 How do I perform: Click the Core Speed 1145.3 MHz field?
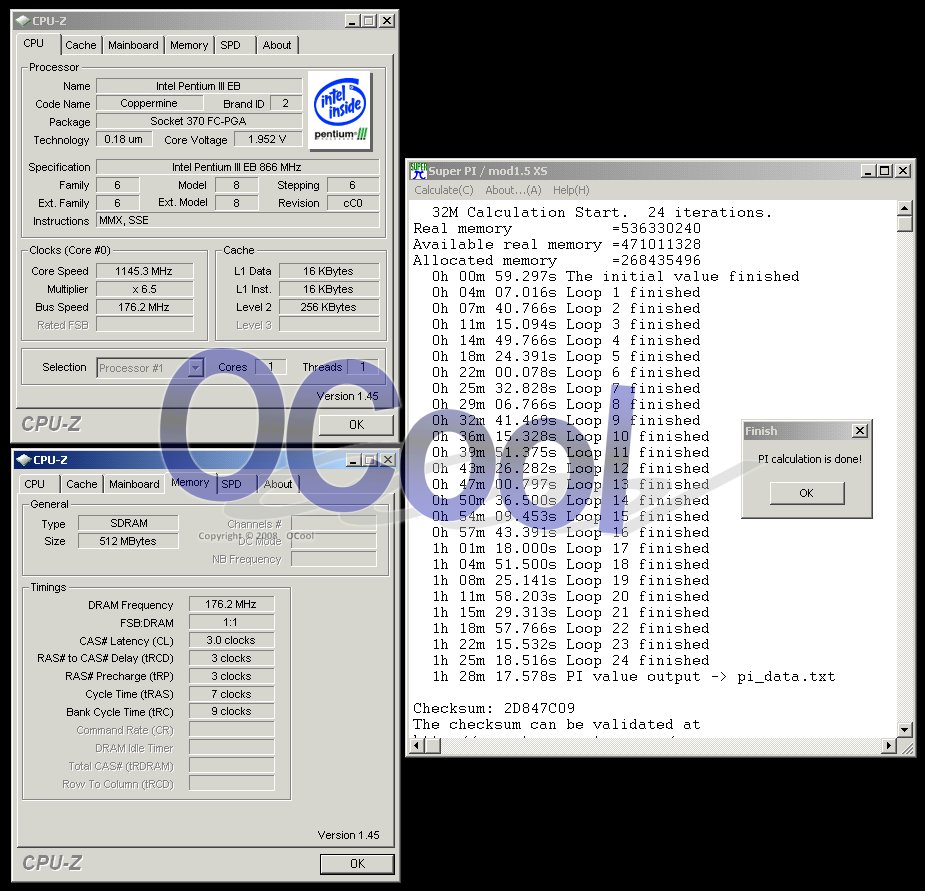point(145,271)
